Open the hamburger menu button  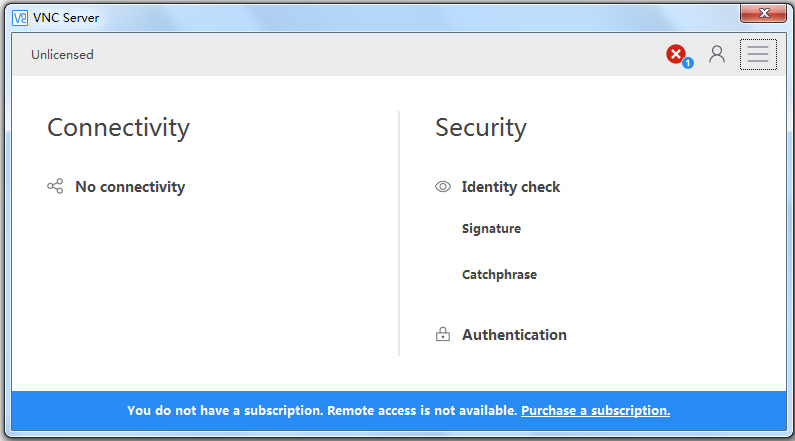click(758, 54)
